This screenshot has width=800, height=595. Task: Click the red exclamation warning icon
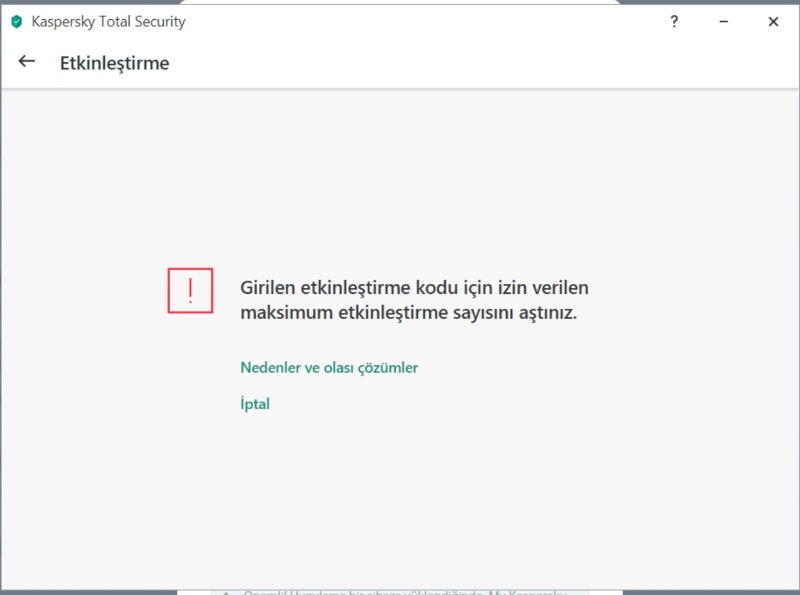pos(190,290)
